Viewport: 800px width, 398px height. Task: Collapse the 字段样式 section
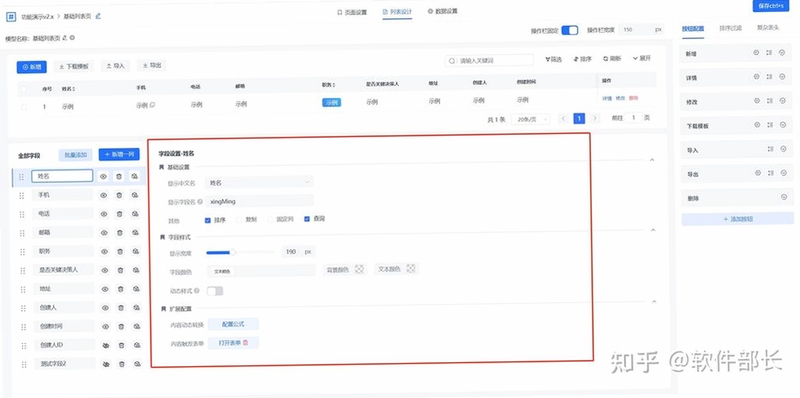click(653, 230)
